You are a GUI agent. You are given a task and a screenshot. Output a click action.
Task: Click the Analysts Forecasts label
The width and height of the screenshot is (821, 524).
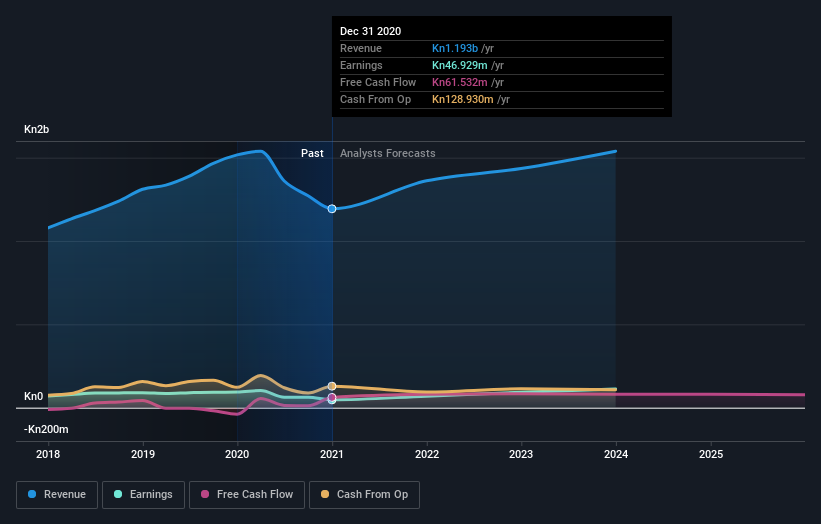pos(387,153)
